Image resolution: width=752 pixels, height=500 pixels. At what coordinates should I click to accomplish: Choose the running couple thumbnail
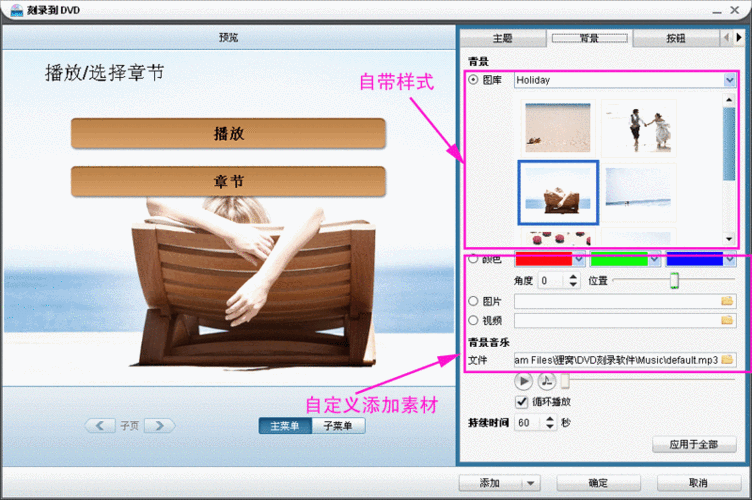[x=639, y=128]
